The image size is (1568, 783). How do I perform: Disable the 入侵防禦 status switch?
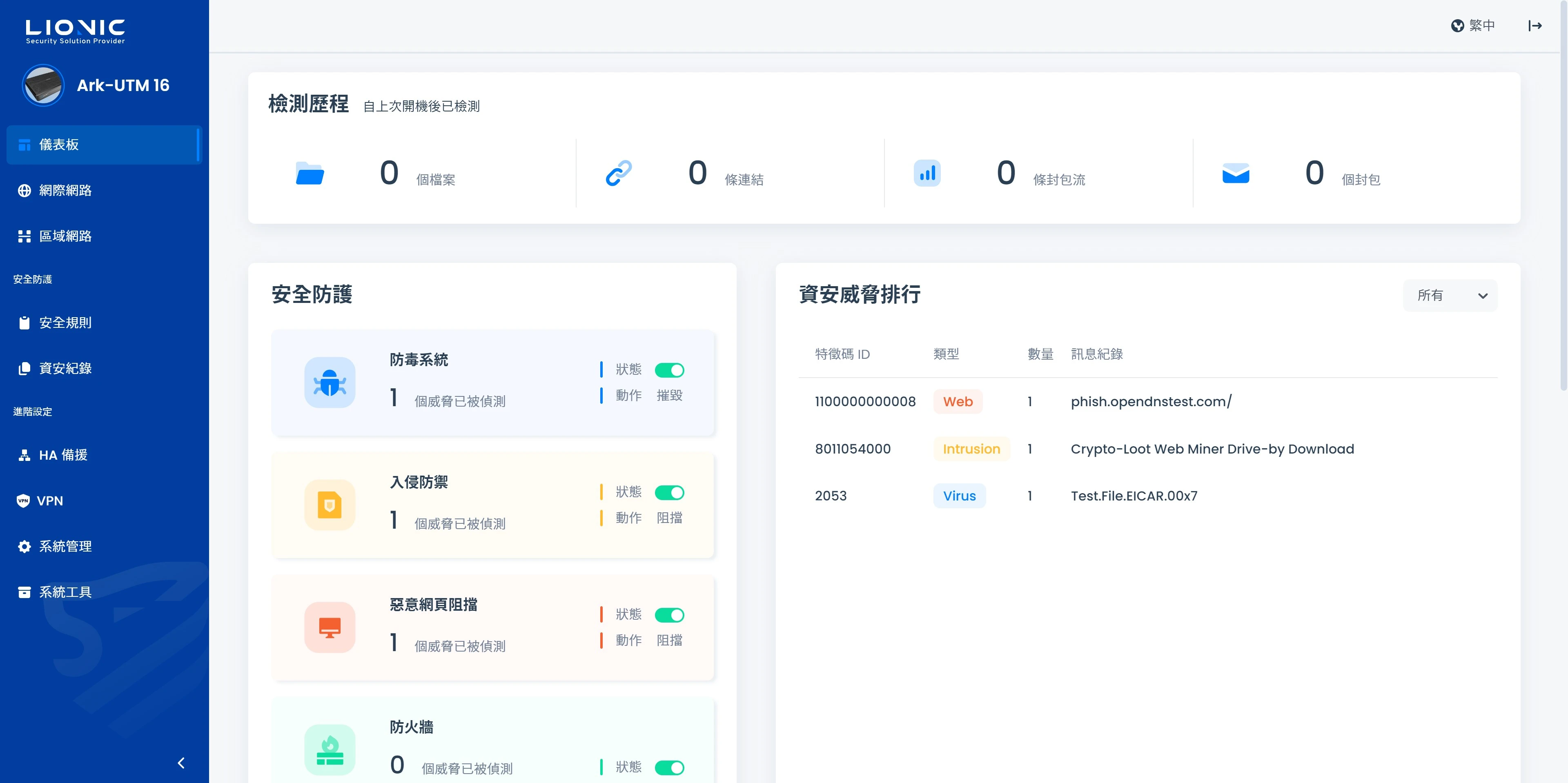pos(669,492)
